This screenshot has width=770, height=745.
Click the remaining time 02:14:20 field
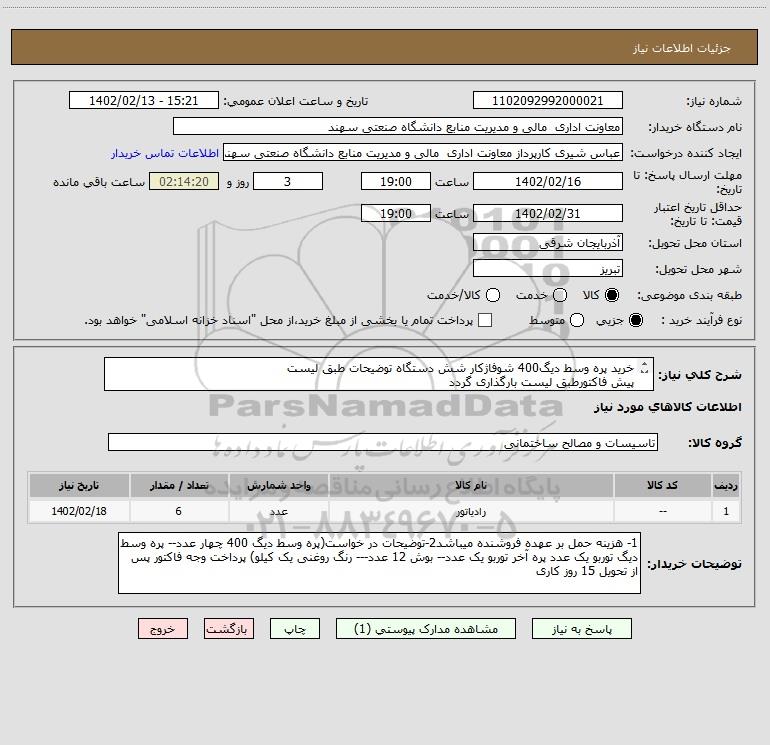click(x=184, y=181)
